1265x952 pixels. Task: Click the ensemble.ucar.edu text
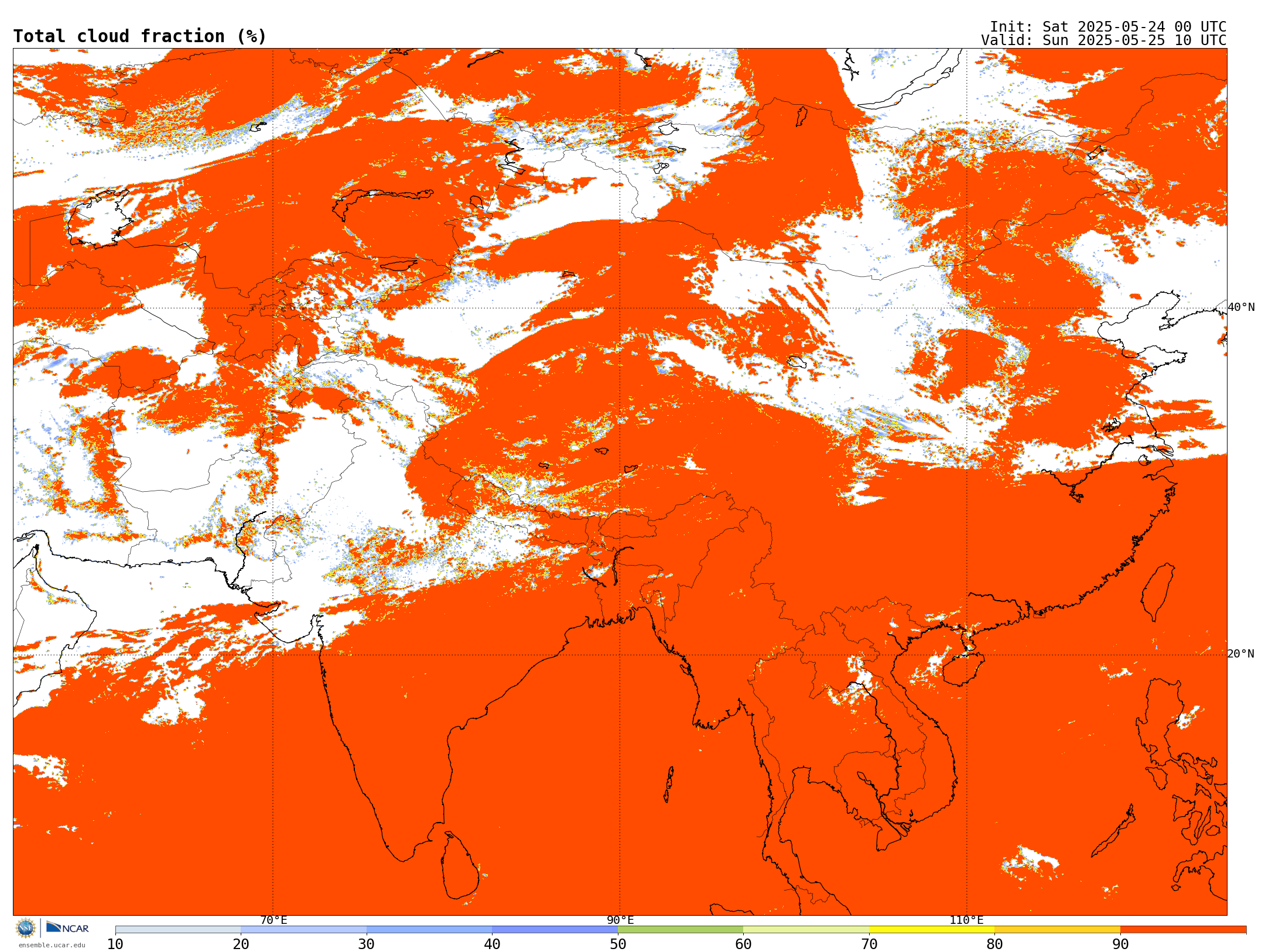point(52,945)
